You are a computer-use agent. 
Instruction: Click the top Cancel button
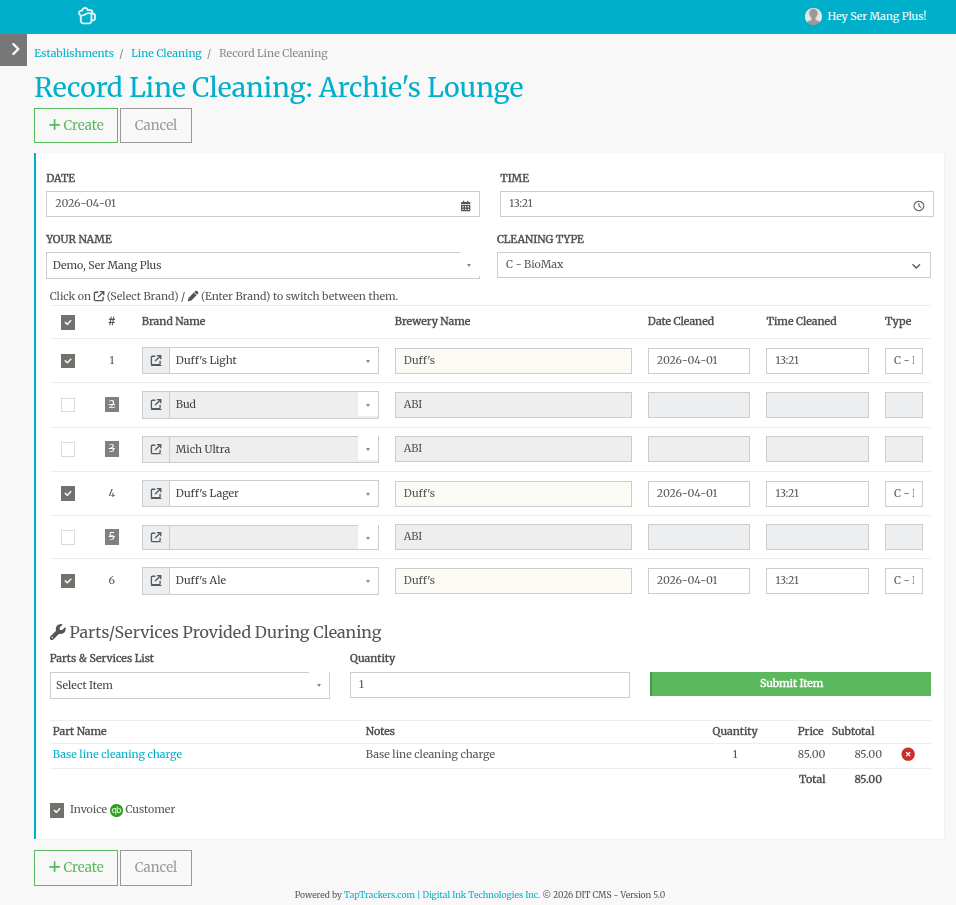(155, 126)
